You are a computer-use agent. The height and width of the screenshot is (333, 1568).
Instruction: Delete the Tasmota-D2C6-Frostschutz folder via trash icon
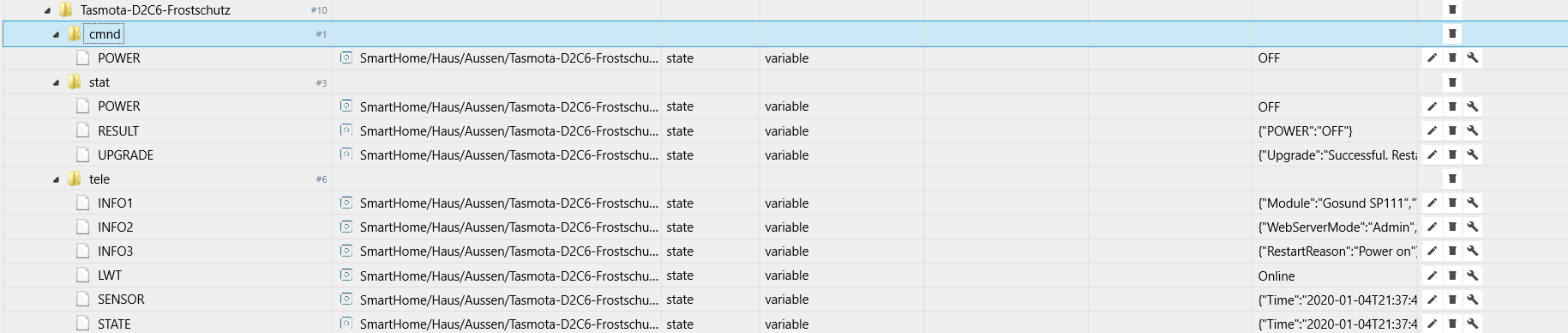[1452, 9]
